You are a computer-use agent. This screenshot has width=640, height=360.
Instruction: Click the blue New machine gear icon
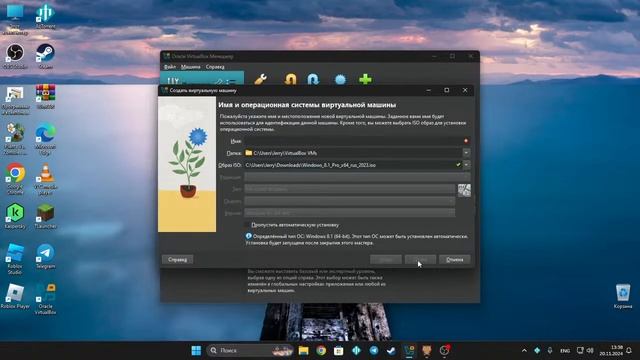pyautogui.click(x=340, y=79)
